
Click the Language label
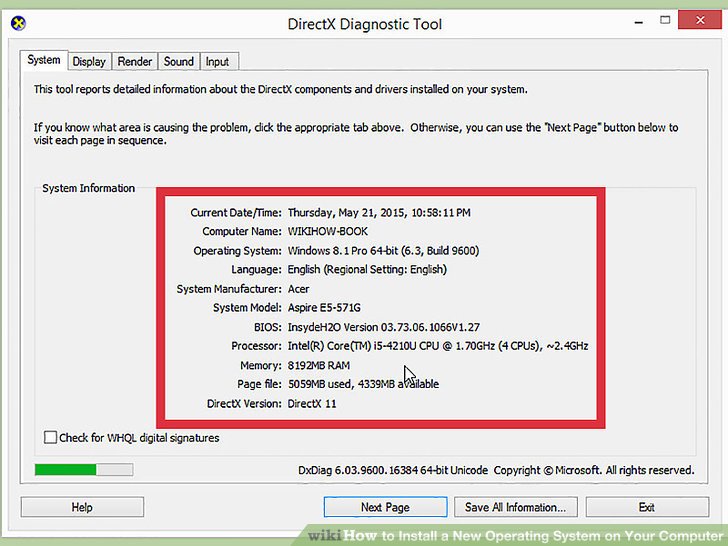coord(256,269)
